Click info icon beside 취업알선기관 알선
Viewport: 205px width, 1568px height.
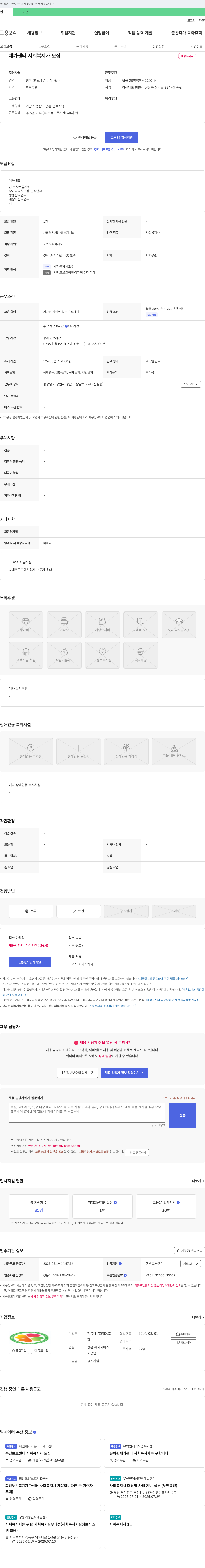point(115,1202)
